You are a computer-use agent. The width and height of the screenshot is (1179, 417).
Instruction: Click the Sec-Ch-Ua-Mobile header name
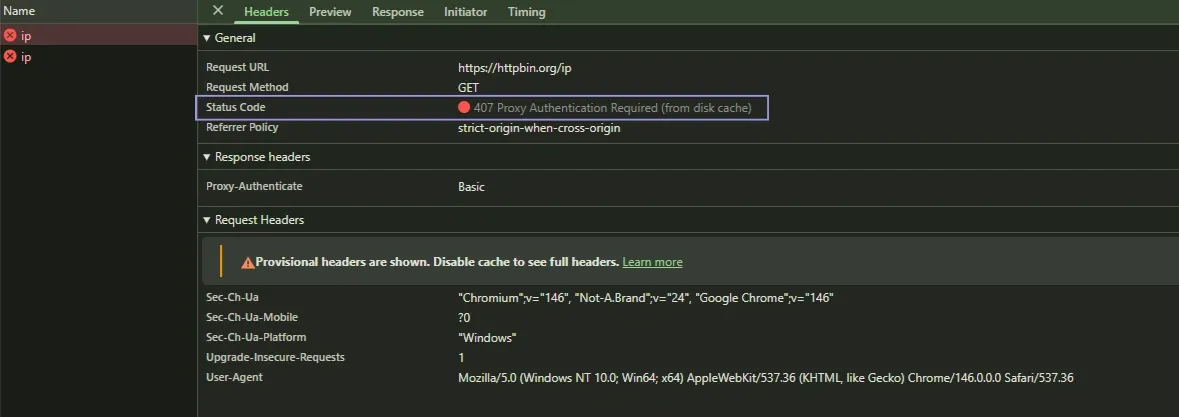point(252,317)
